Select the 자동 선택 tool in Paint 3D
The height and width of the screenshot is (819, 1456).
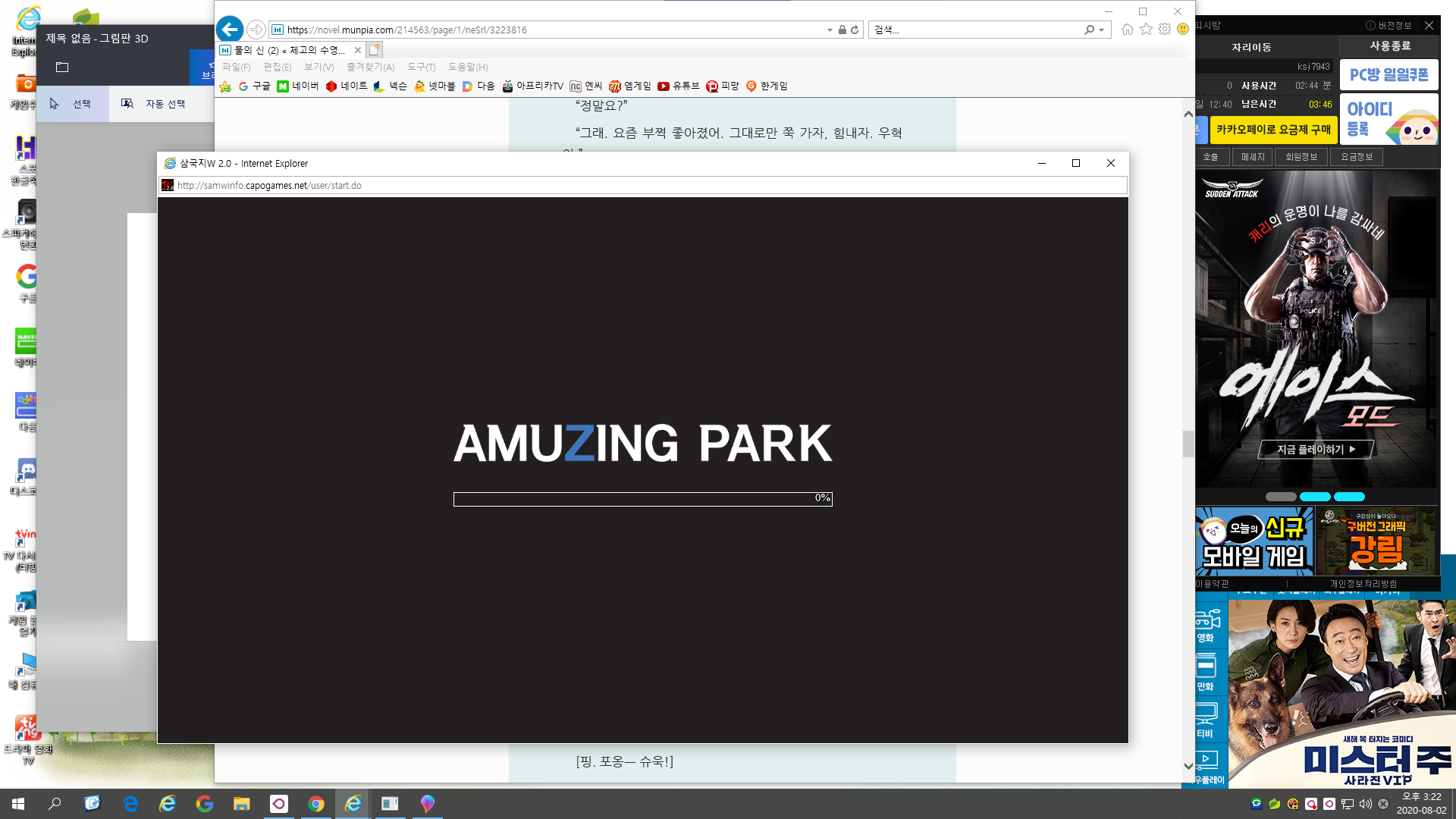tap(155, 104)
